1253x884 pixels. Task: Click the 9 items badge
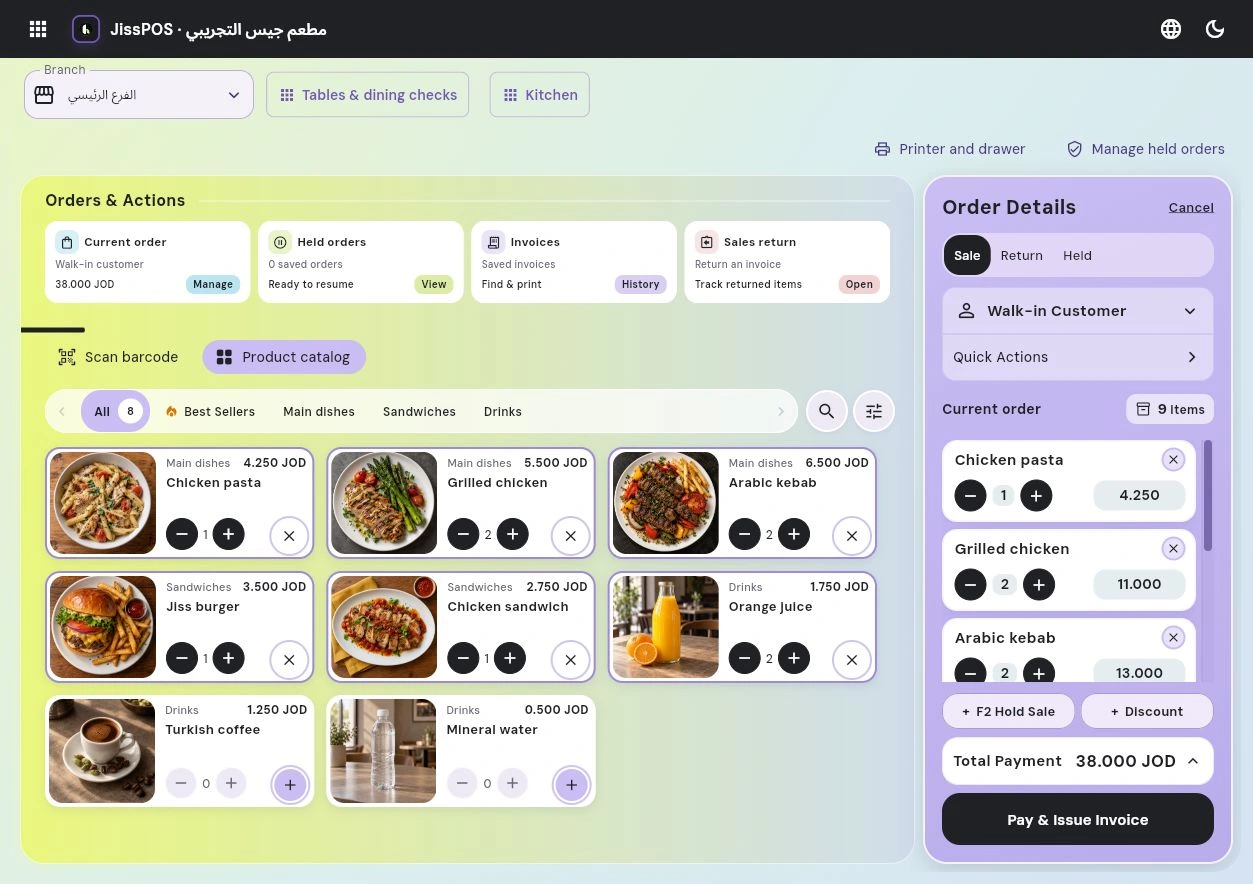tap(1170, 409)
